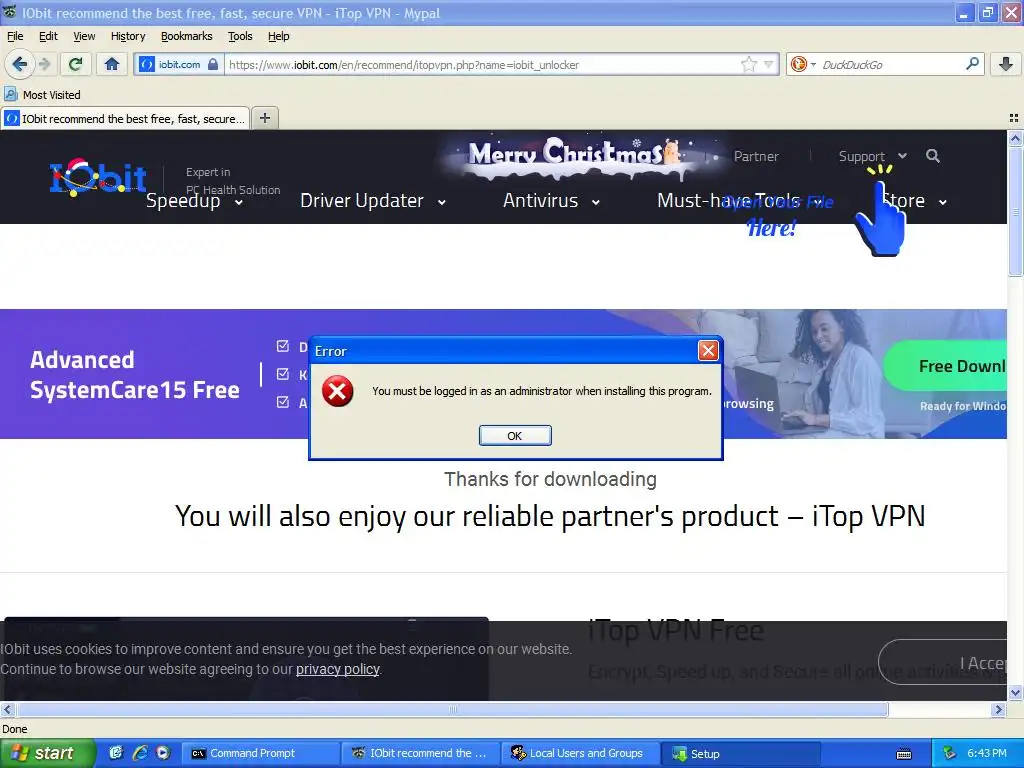Click the padlock site security icon
Screen dimensions: 1024x768
click(213, 64)
